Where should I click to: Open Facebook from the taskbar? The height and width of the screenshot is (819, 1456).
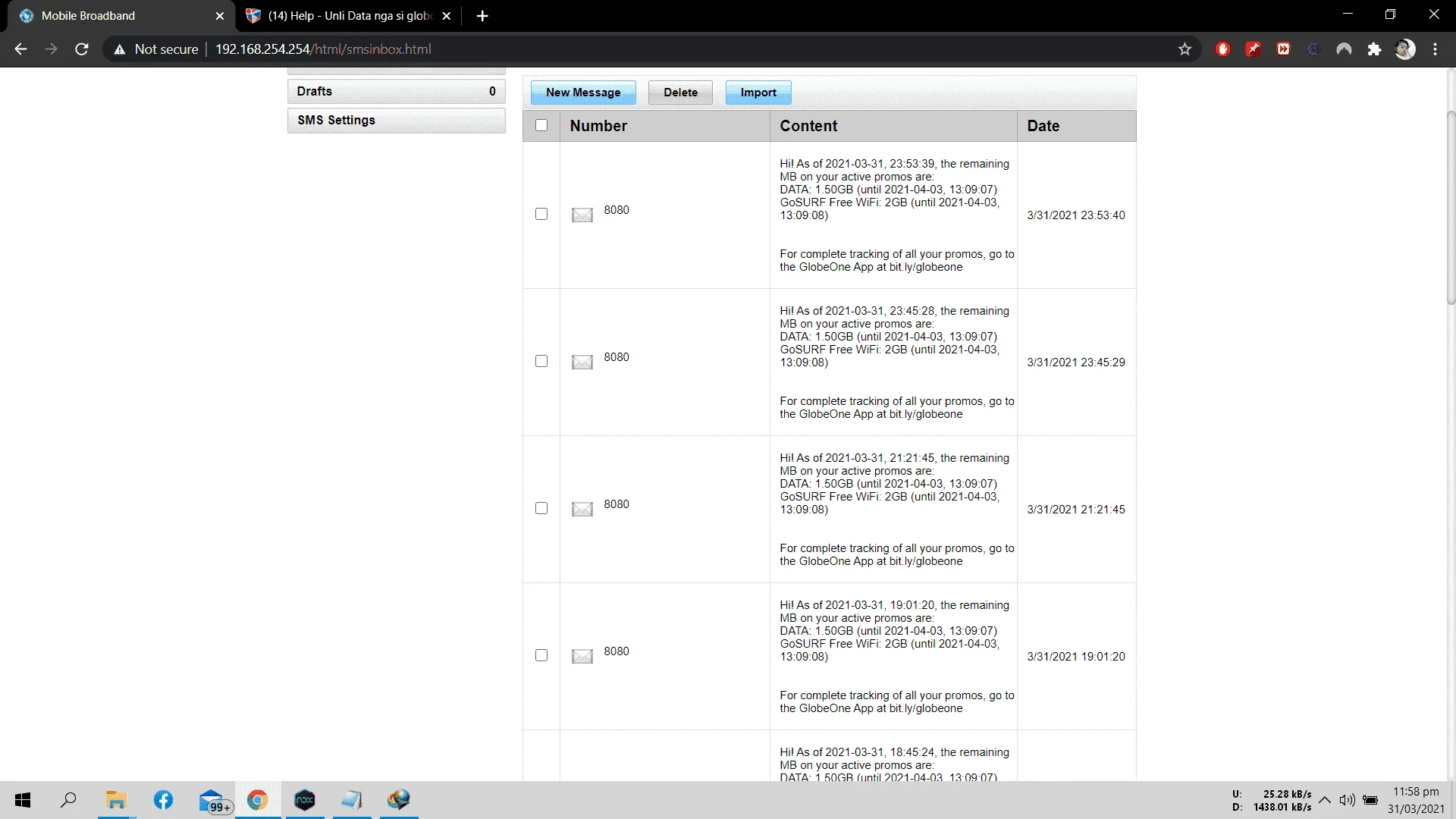coord(163,800)
